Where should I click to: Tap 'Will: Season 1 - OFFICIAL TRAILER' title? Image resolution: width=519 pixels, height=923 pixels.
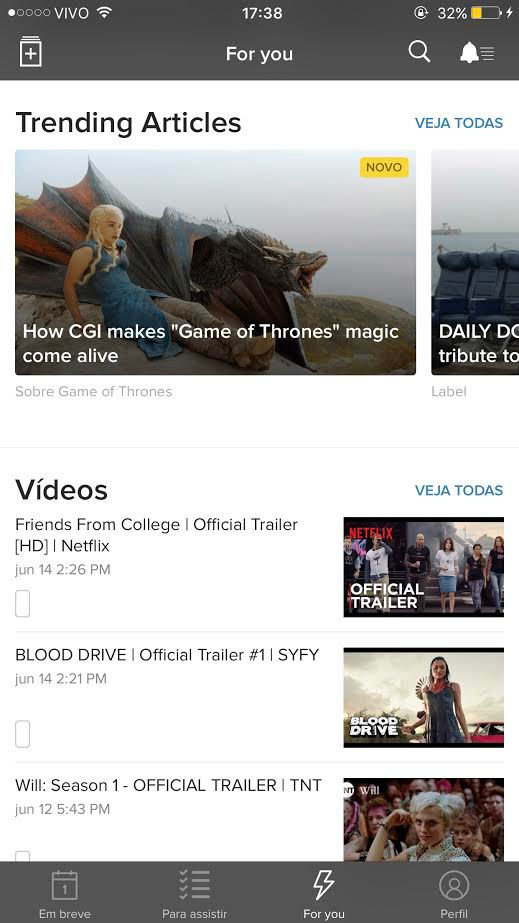168,785
